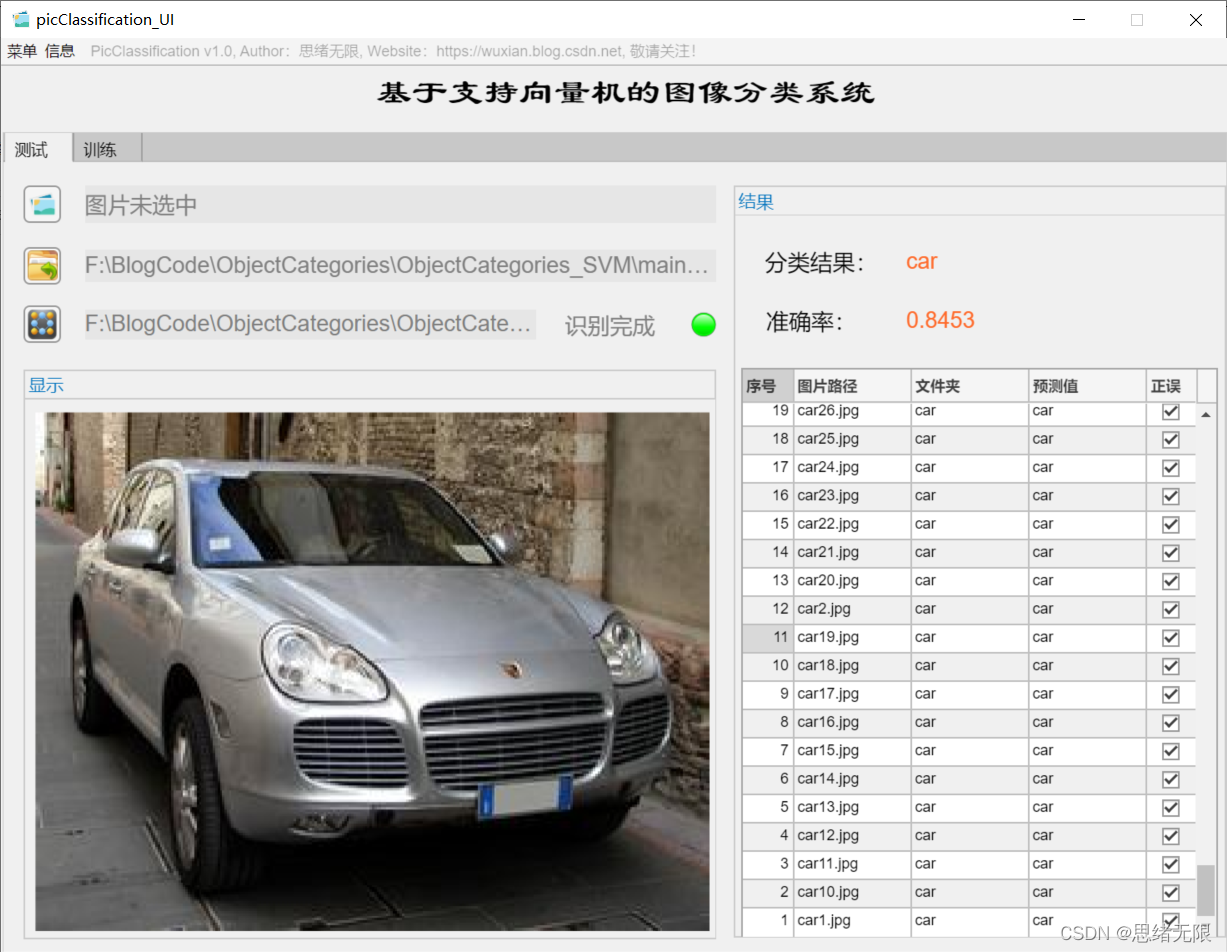Select the car24.jpg file name cell

853,468
